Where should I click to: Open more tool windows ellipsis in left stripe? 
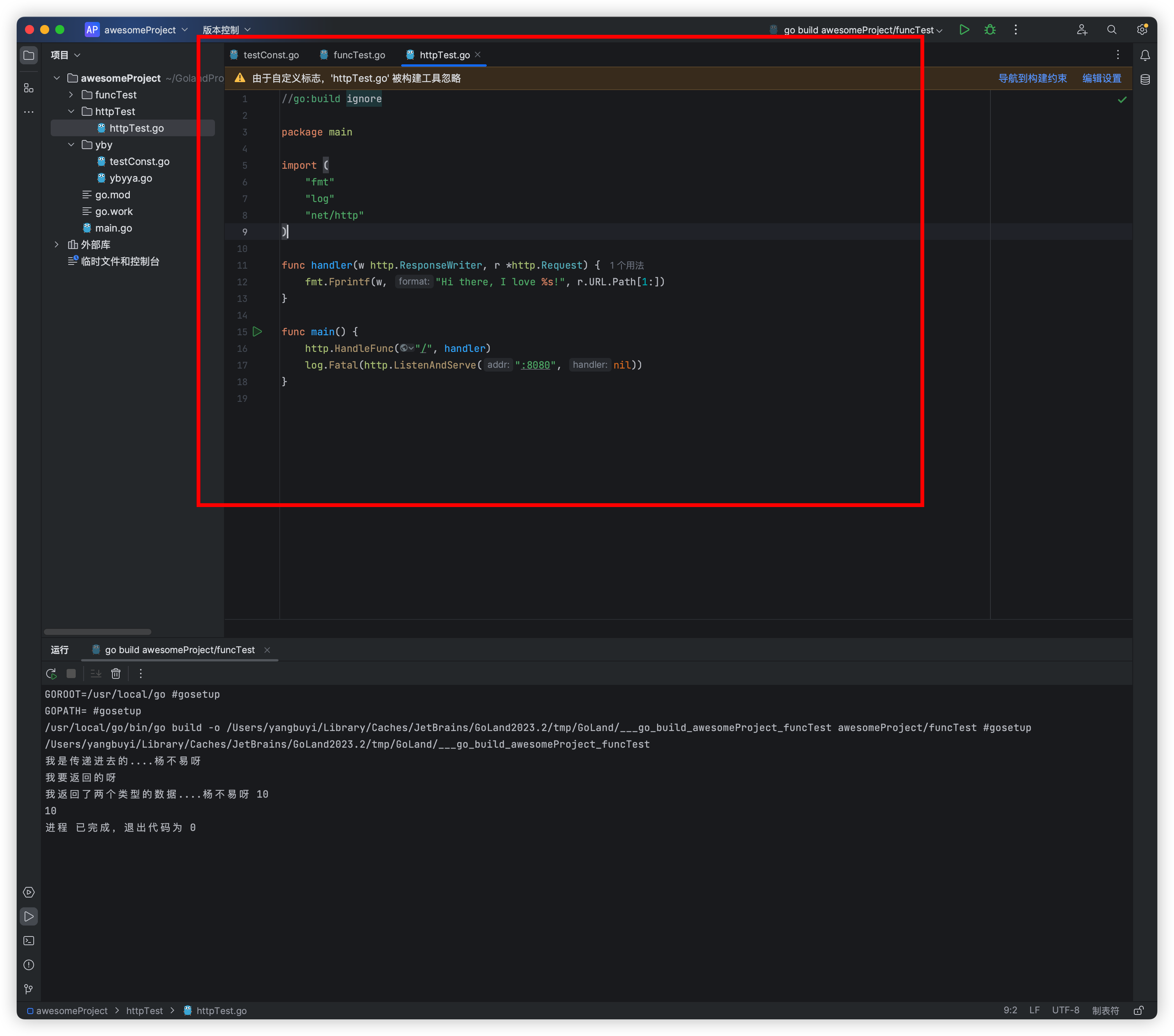(x=29, y=112)
